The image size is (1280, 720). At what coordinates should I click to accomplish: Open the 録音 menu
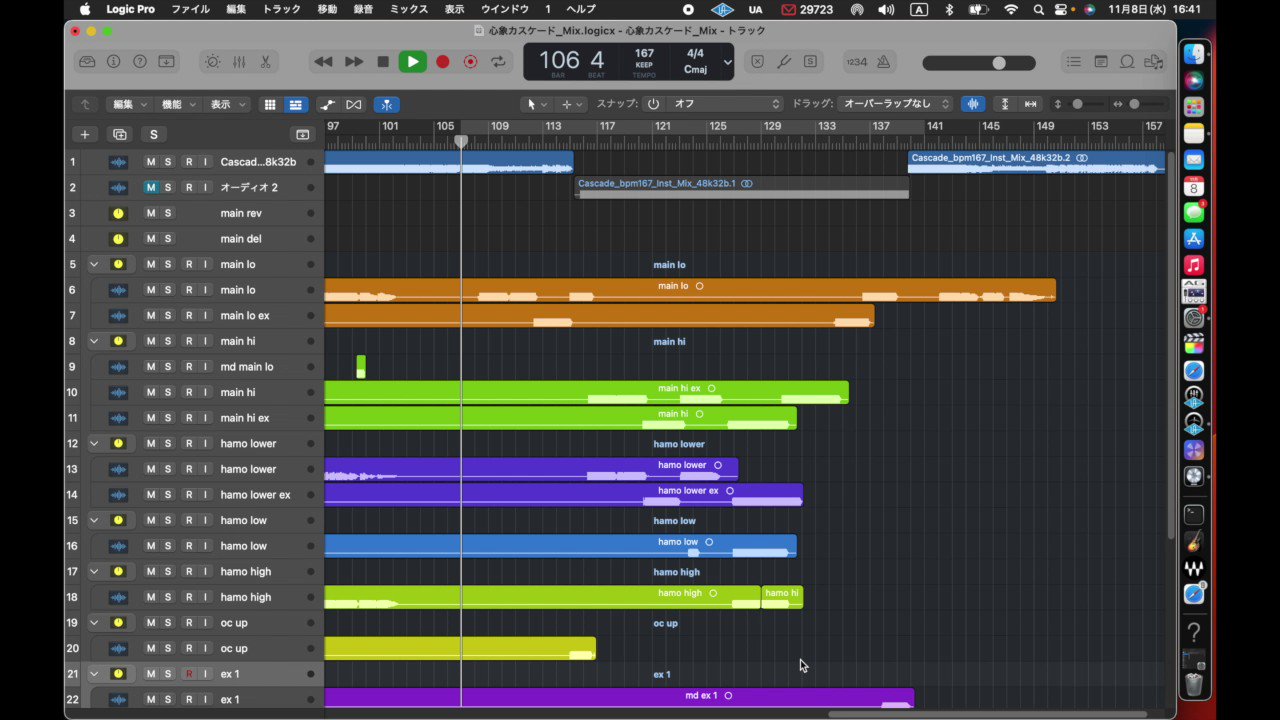pyautogui.click(x=364, y=9)
